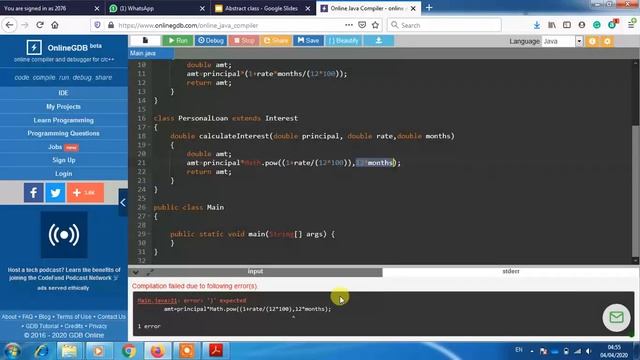Share the code via Share button

pyautogui.click(x=276, y=40)
